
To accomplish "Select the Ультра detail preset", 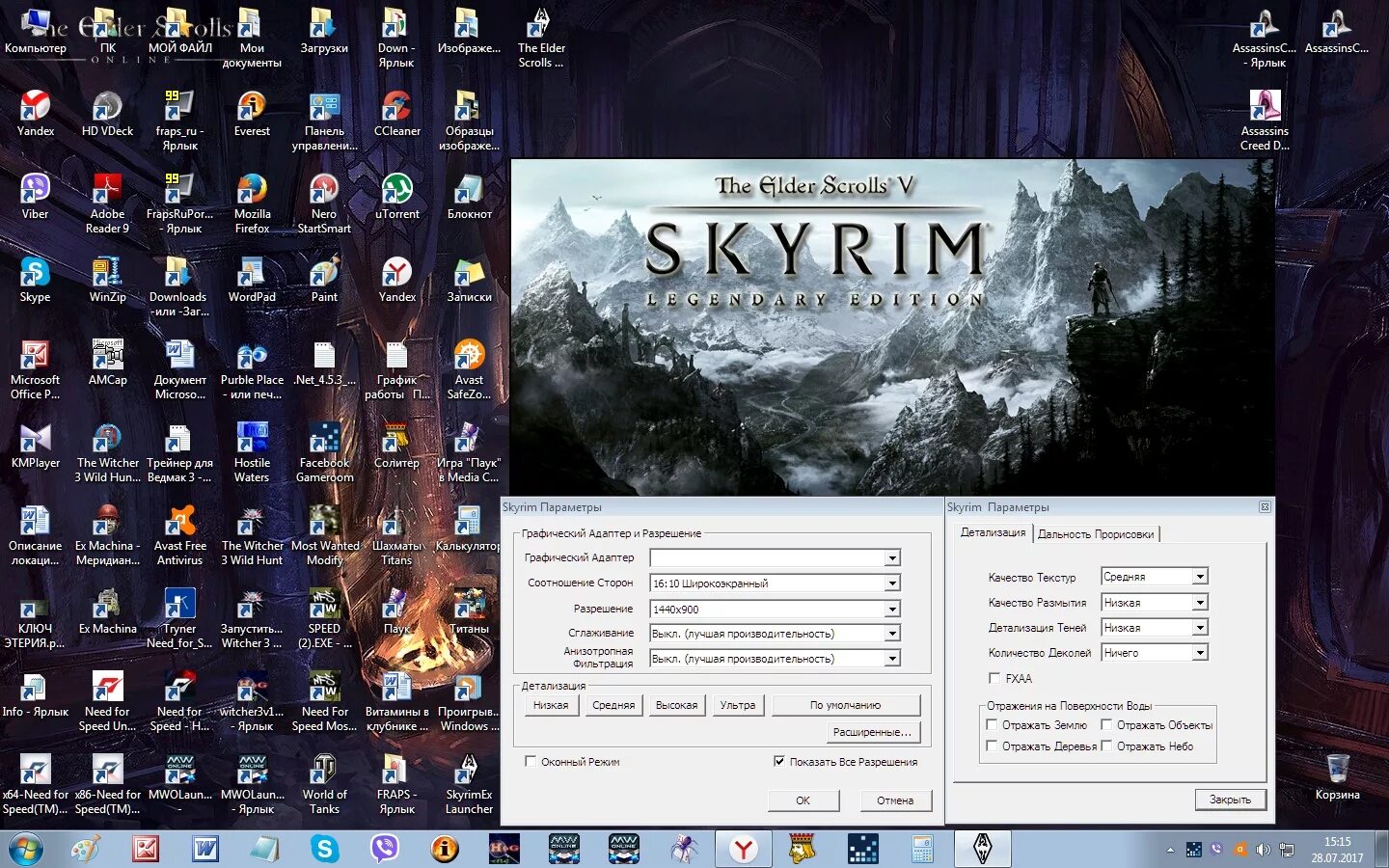I will tap(738, 705).
